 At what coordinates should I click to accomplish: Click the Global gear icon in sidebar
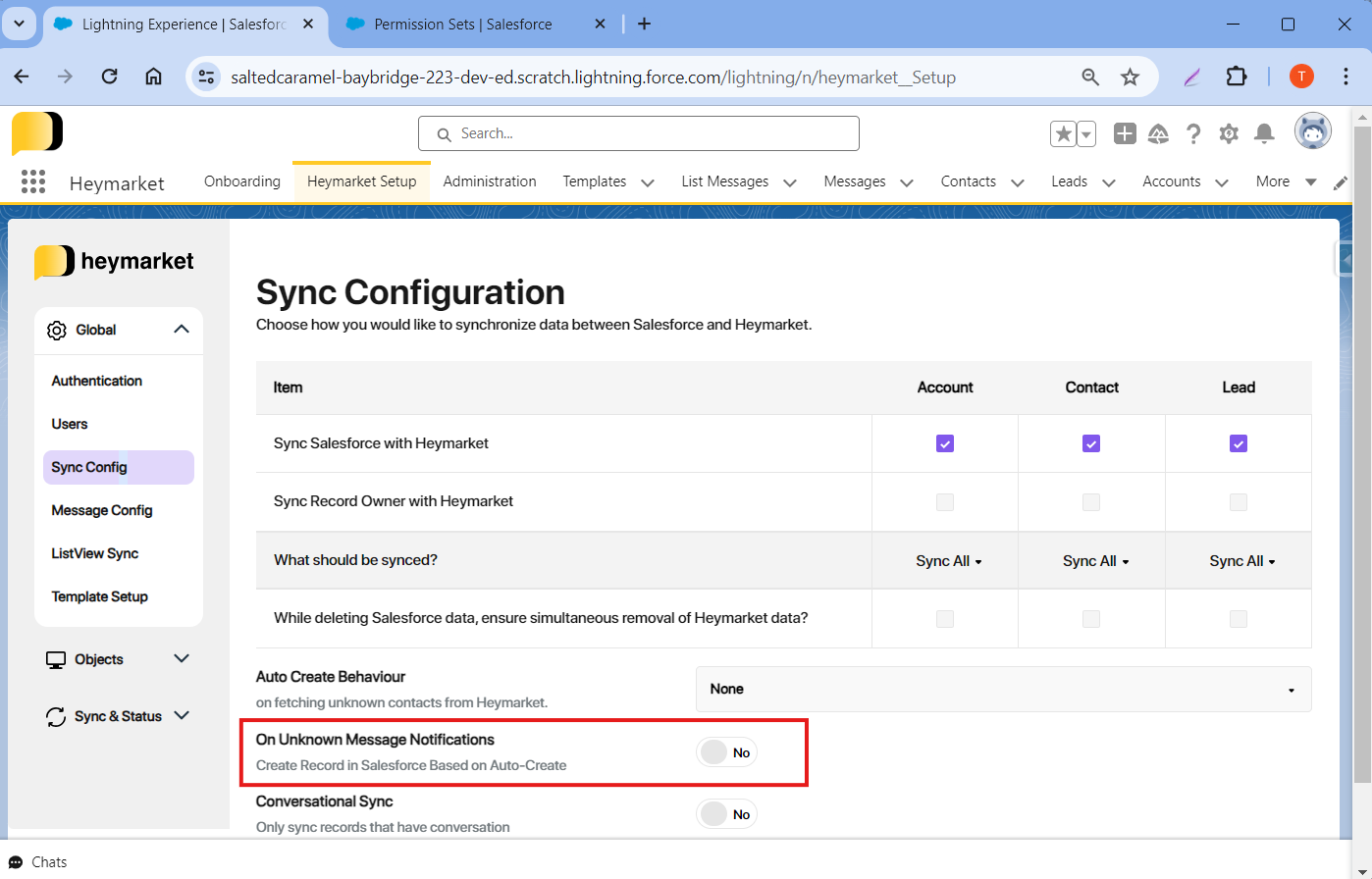[x=57, y=330]
